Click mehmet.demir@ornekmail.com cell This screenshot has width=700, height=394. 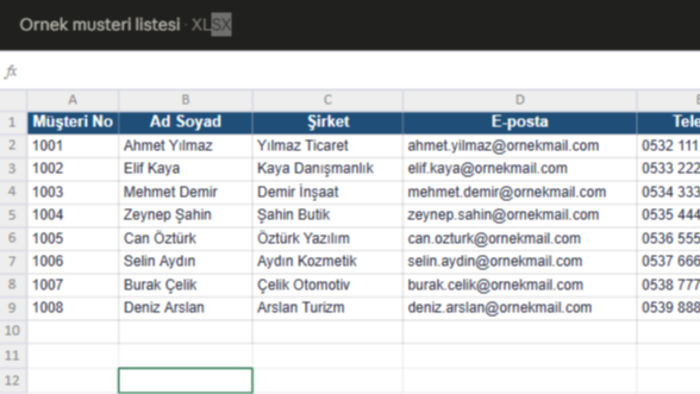(x=520, y=192)
